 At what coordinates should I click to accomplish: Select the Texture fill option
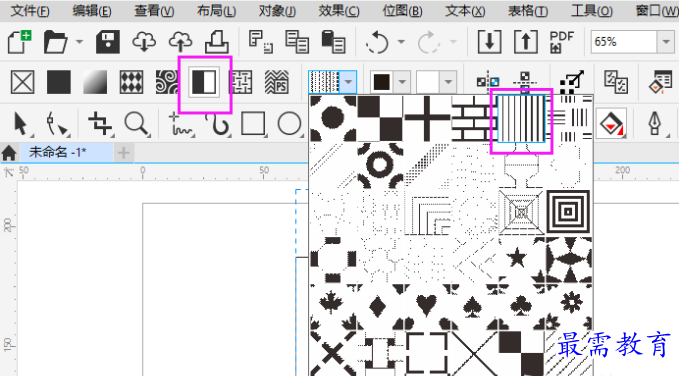click(x=242, y=82)
